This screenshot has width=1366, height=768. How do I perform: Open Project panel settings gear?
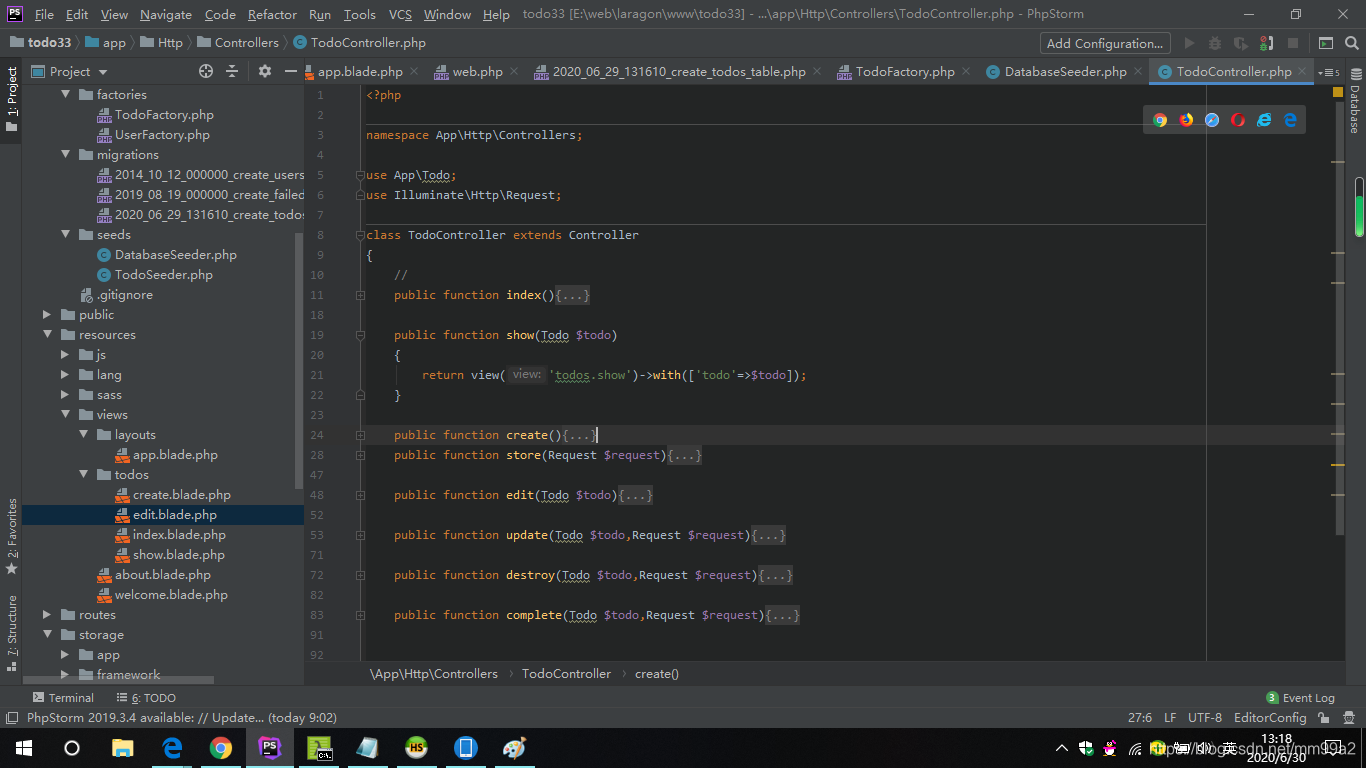[x=265, y=71]
